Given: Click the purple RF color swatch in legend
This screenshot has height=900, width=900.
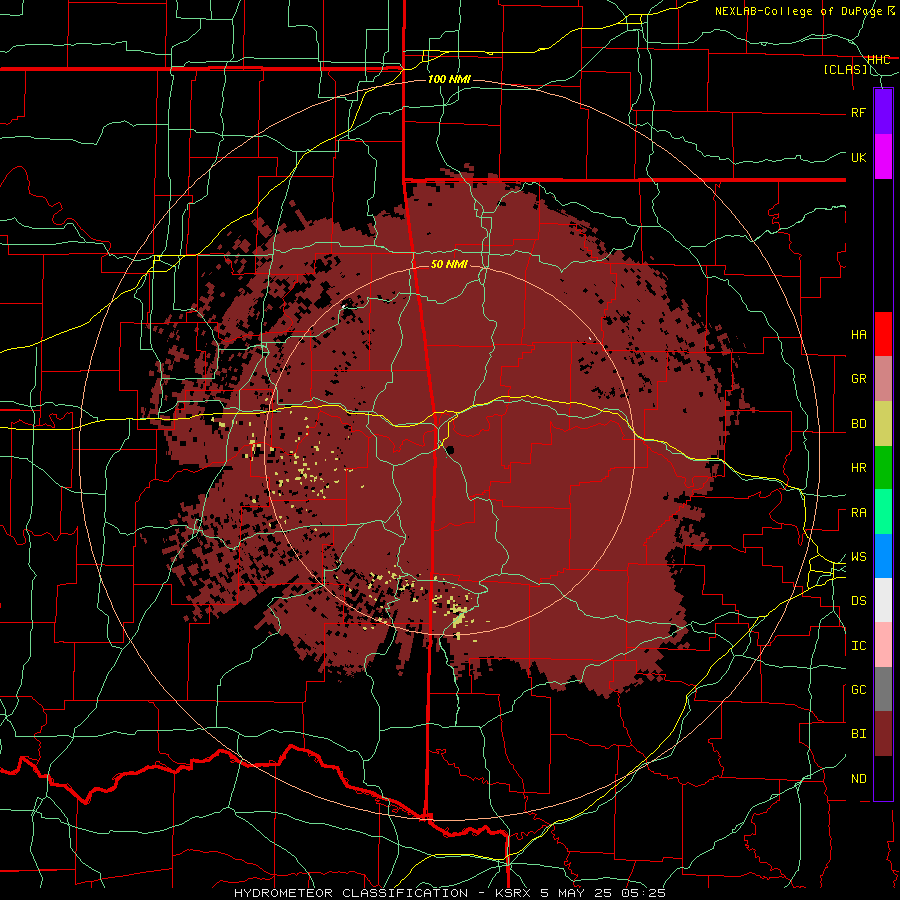Looking at the screenshot, I should click(x=883, y=111).
